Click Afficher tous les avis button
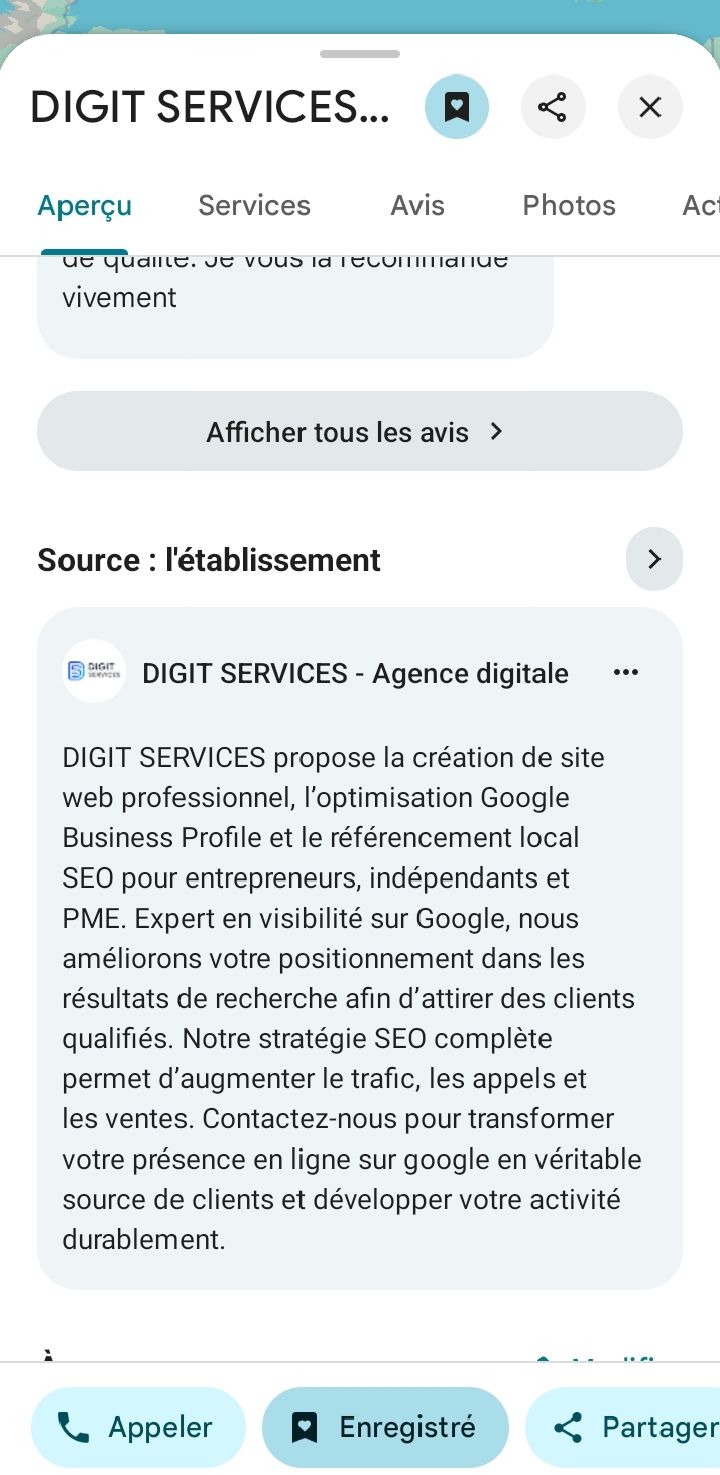This screenshot has width=720, height=1475. point(359,432)
